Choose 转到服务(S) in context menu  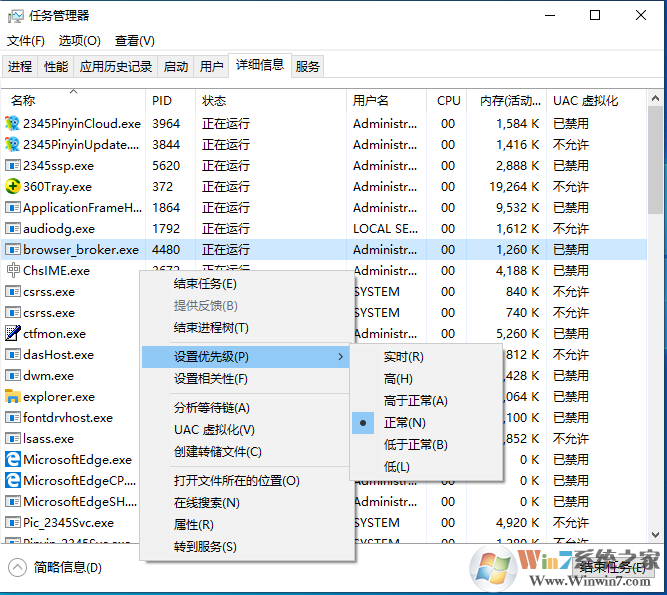click(247, 547)
